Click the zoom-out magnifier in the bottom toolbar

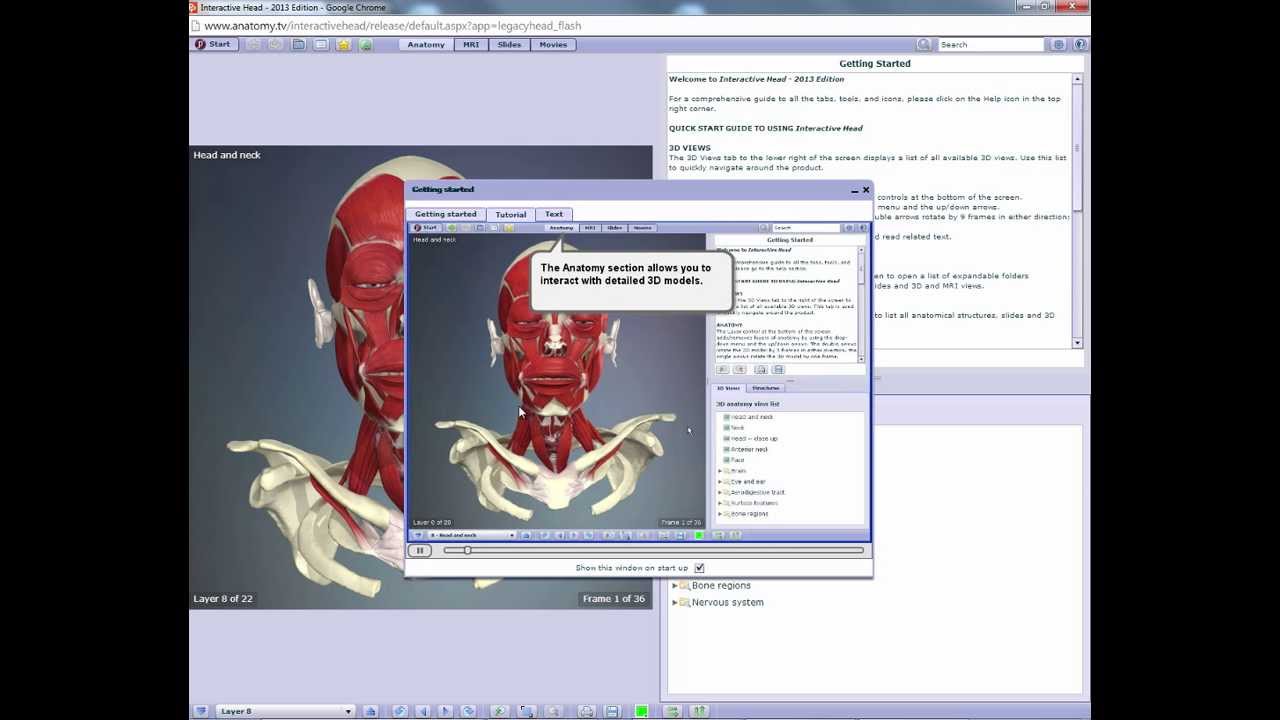pos(554,711)
